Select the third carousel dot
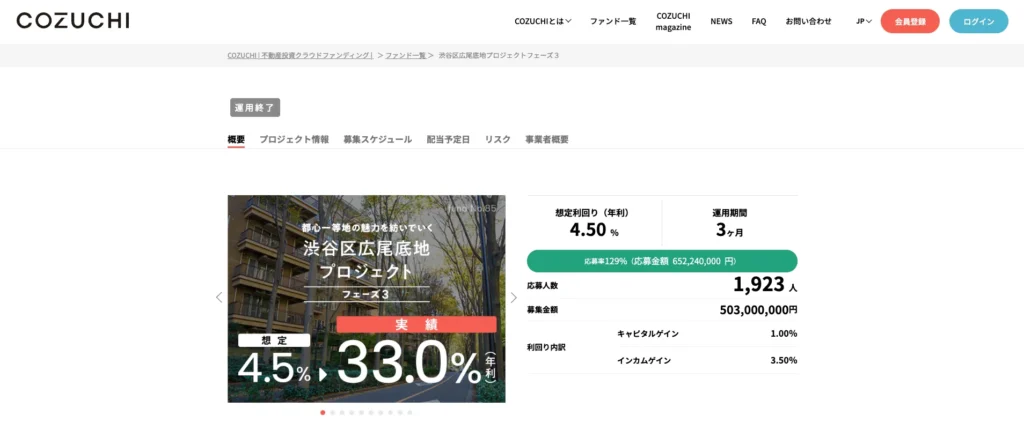This screenshot has height=430, width=1024. pyautogui.click(x=342, y=412)
